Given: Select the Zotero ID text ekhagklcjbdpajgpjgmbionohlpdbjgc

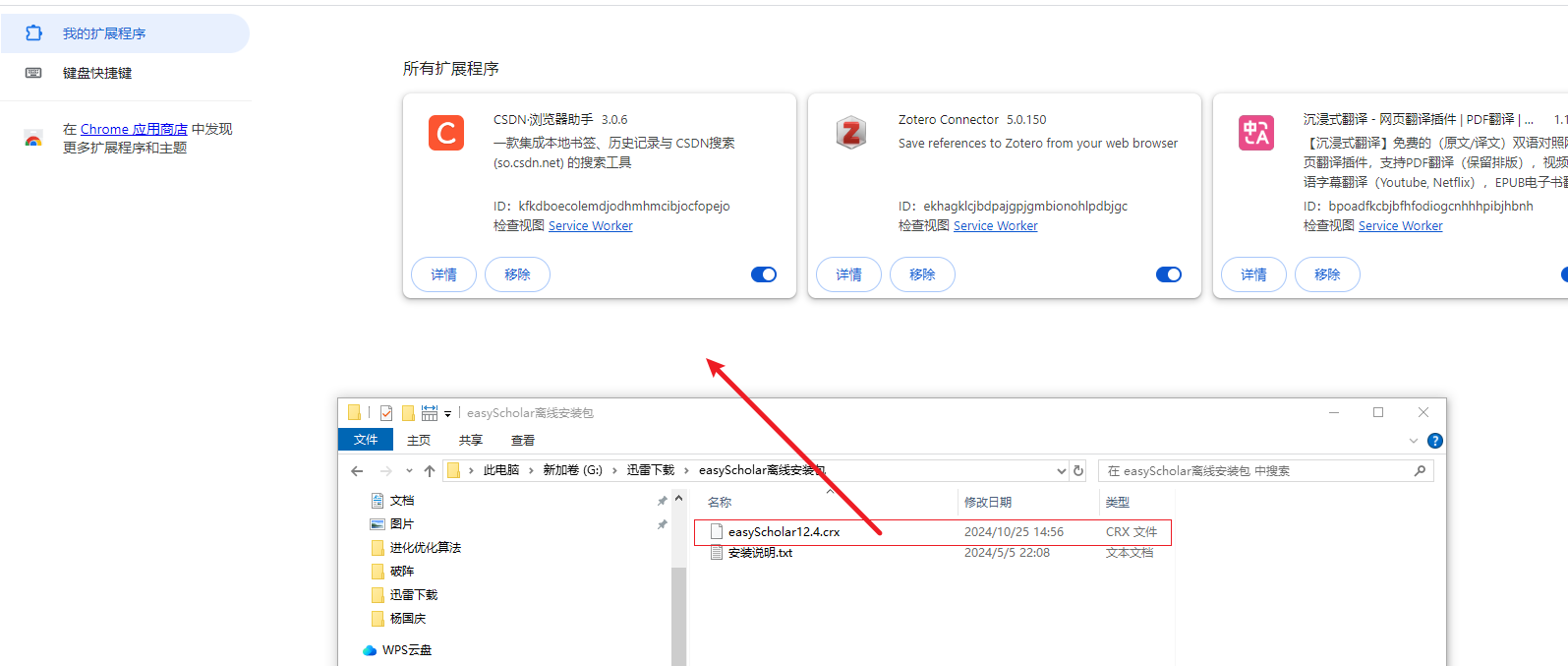Looking at the screenshot, I should point(1025,207).
